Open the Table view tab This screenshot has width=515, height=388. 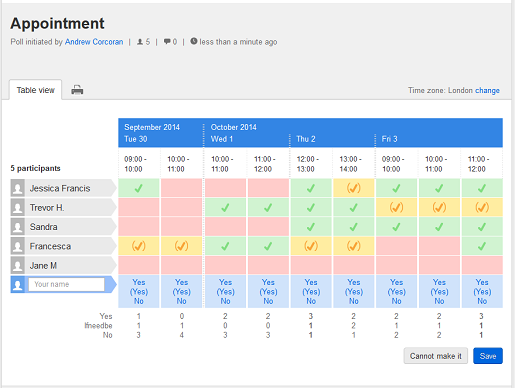point(35,90)
